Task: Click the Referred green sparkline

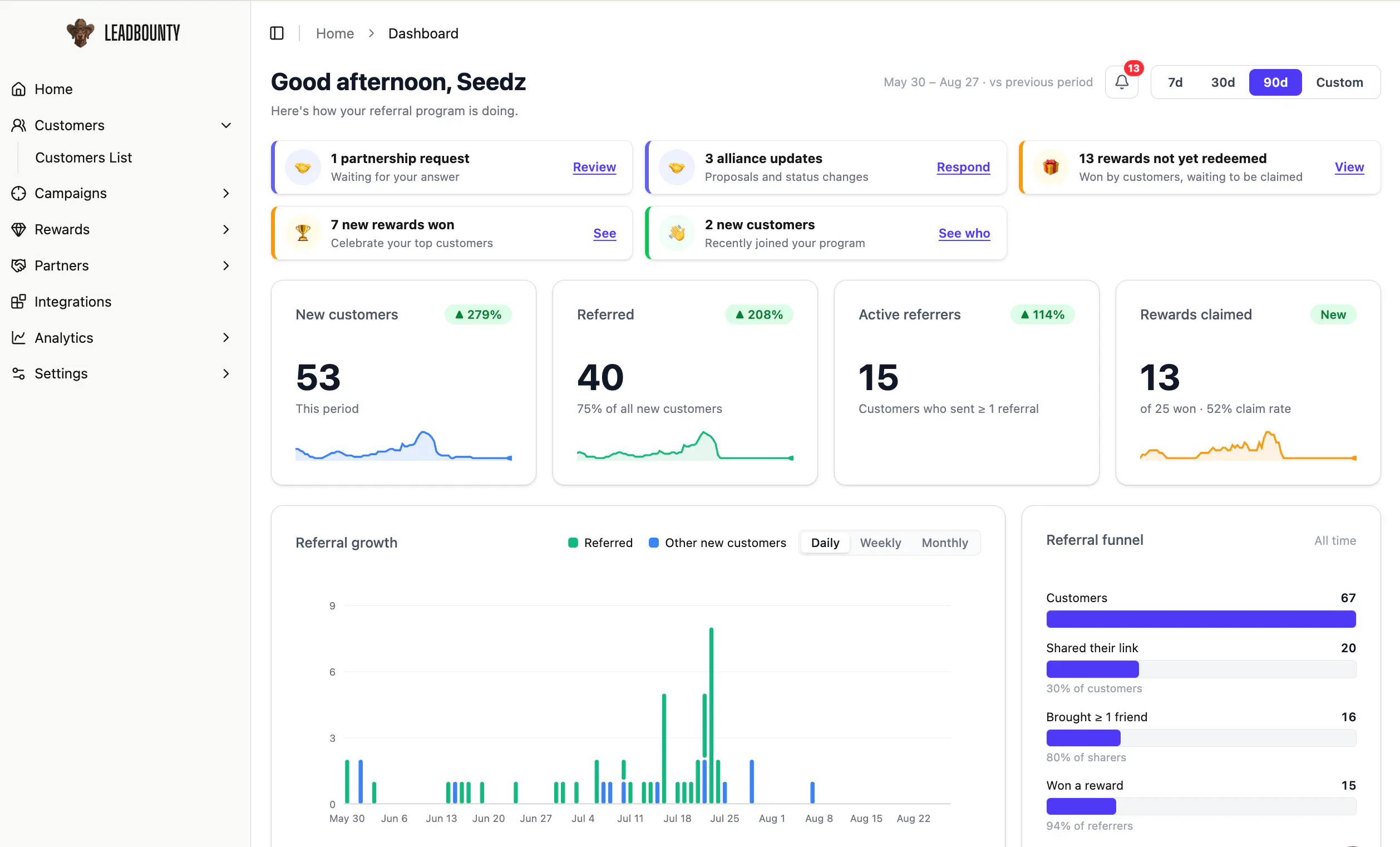Action: coord(684,446)
